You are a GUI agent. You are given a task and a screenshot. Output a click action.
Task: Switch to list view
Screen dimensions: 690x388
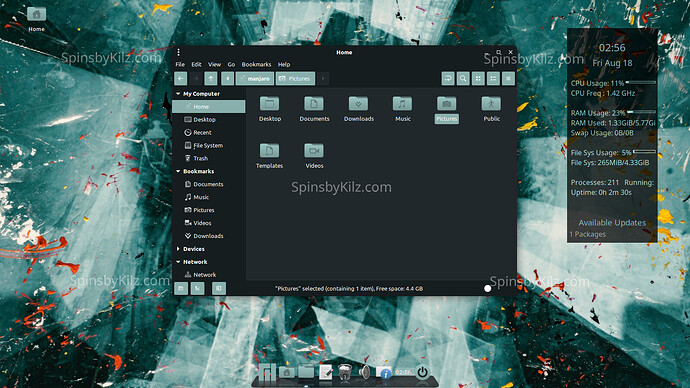pos(493,79)
